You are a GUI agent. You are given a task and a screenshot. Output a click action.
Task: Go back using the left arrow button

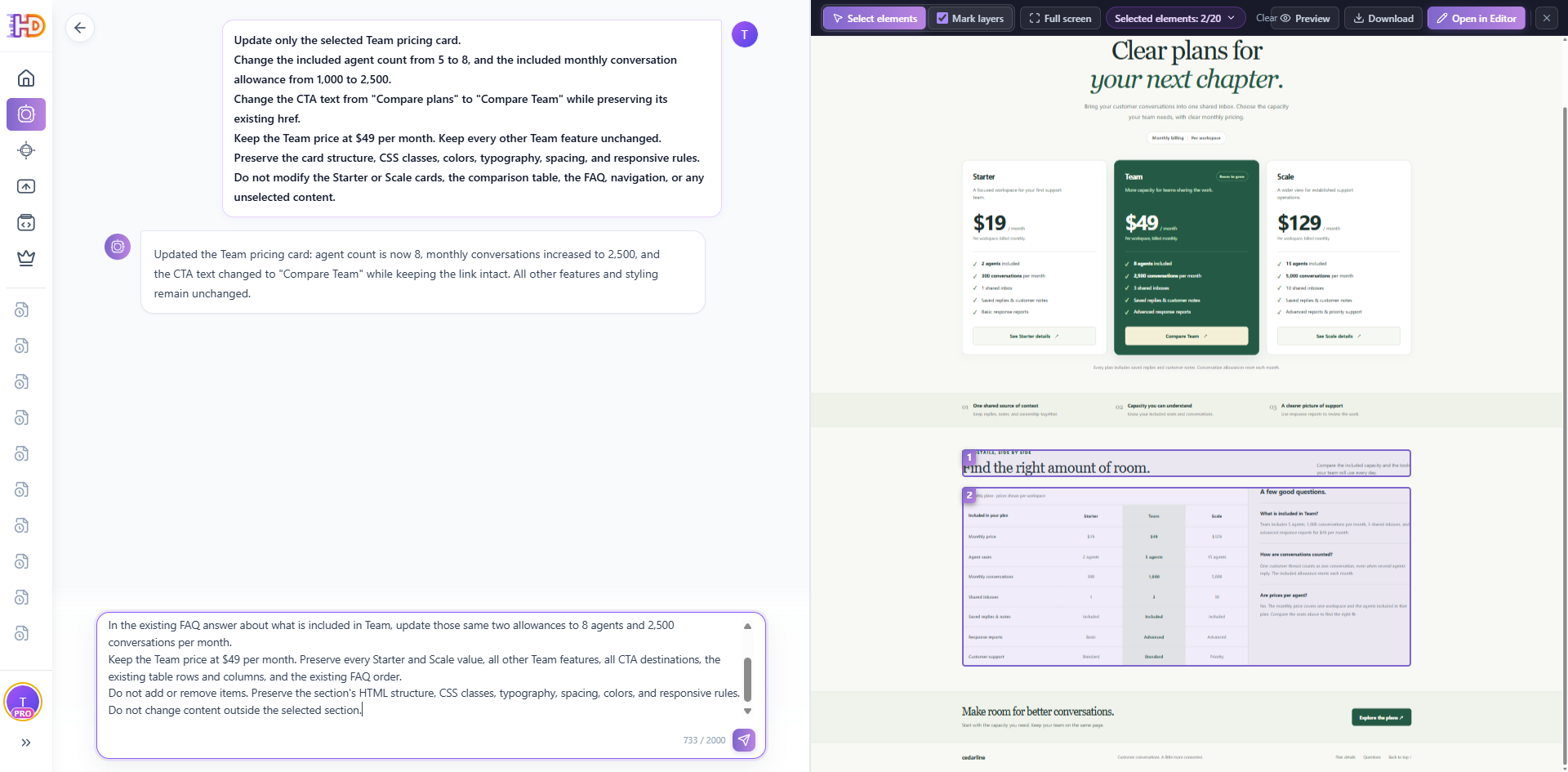point(80,28)
